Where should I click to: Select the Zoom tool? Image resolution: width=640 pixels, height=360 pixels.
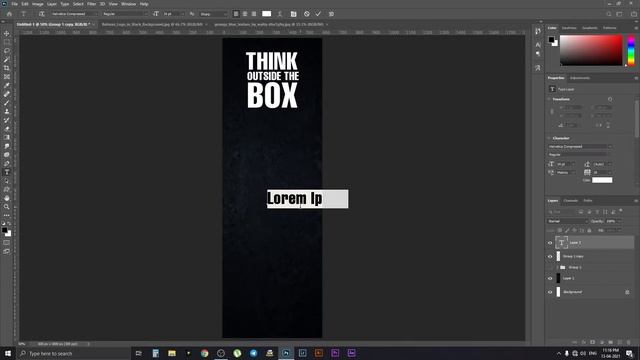tap(7, 207)
